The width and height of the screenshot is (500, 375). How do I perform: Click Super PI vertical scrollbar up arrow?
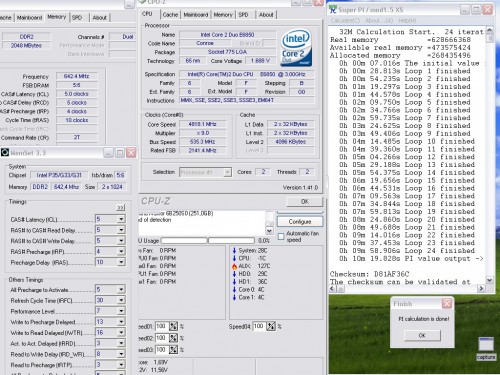[489, 30]
